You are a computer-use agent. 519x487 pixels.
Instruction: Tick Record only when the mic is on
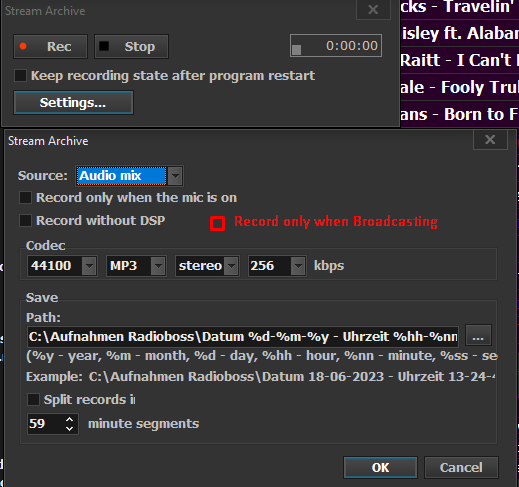click(x=26, y=197)
